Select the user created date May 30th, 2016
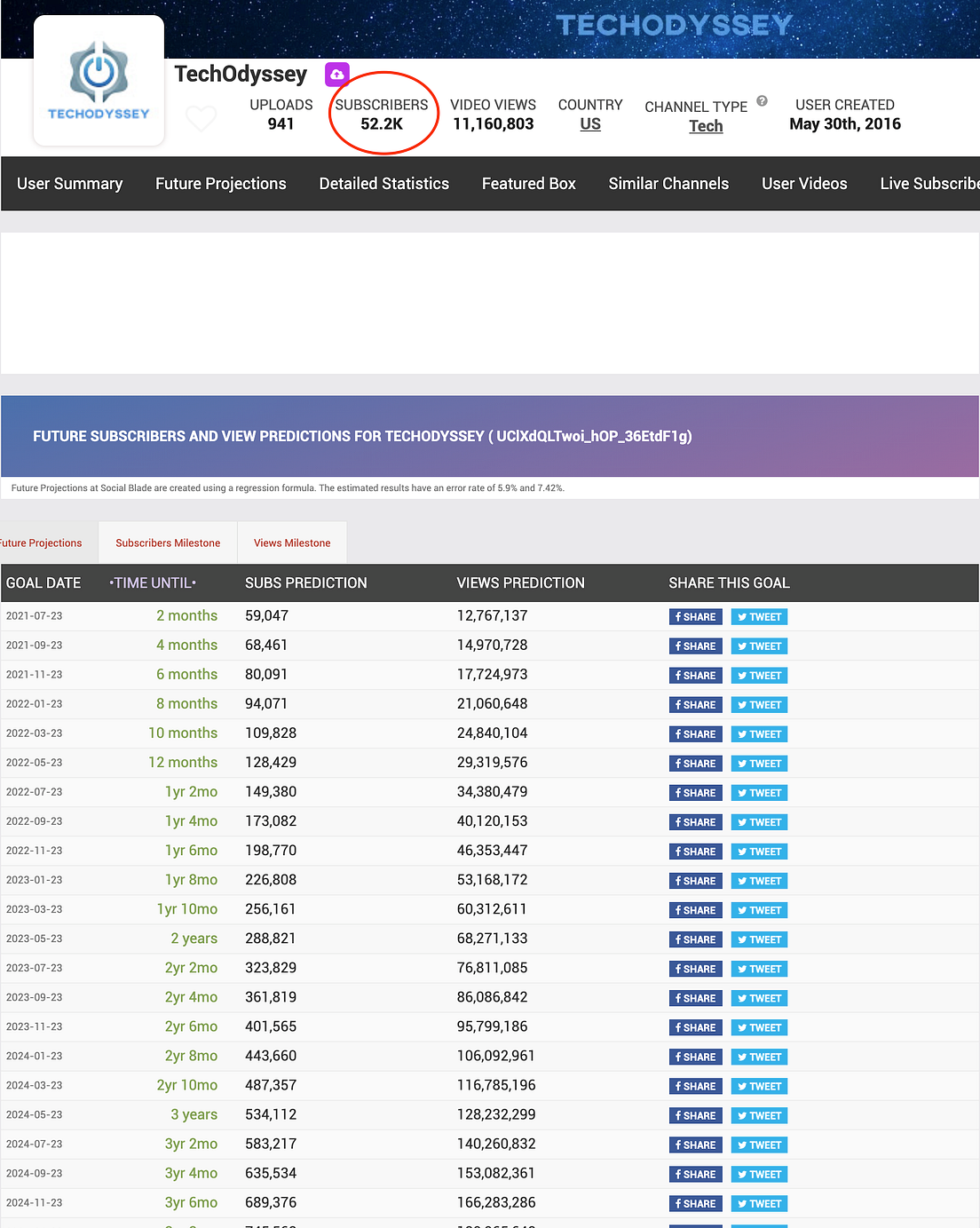This screenshot has height=1228, width=980. pyautogui.click(x=845, y=124)
